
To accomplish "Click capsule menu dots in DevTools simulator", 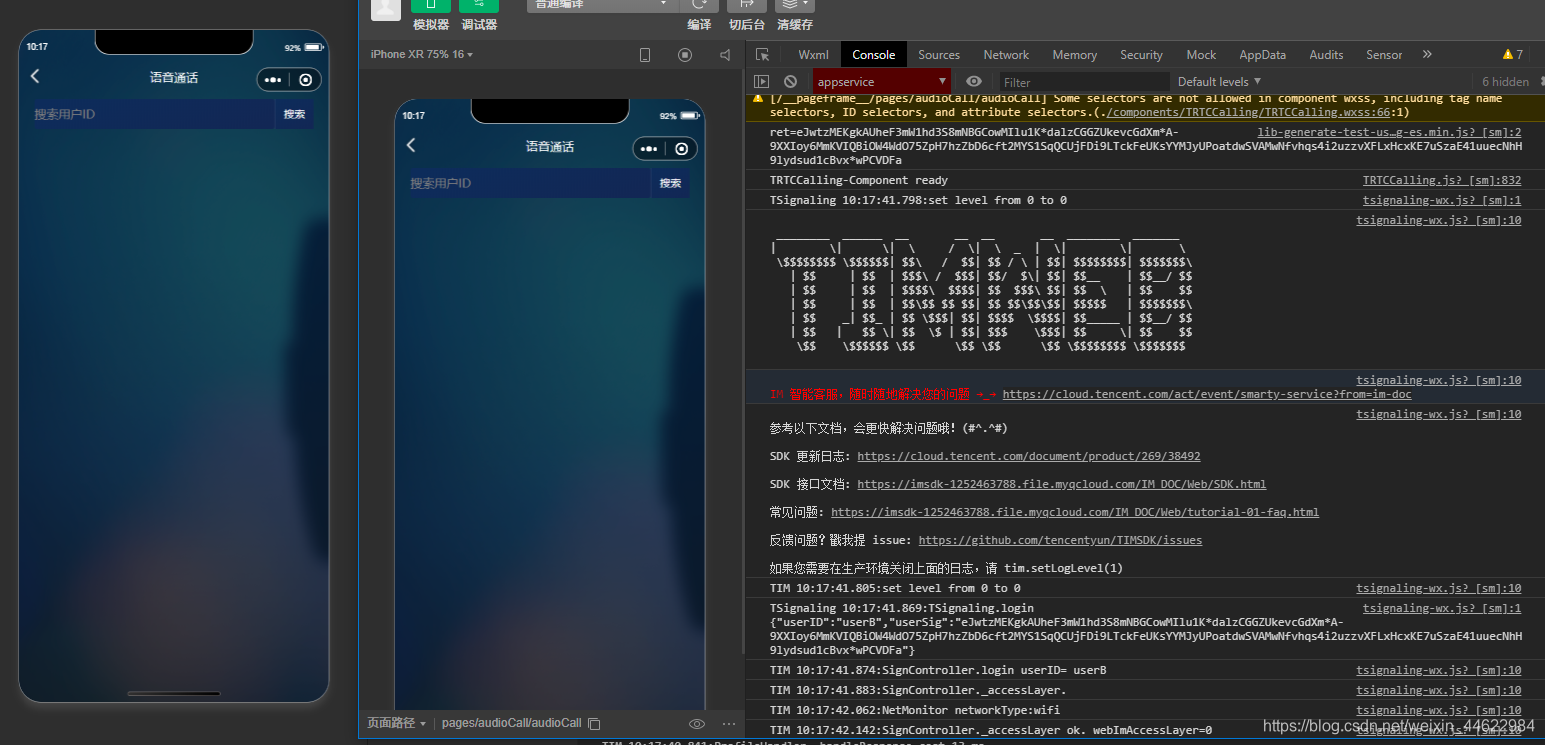I will point(649,149).
